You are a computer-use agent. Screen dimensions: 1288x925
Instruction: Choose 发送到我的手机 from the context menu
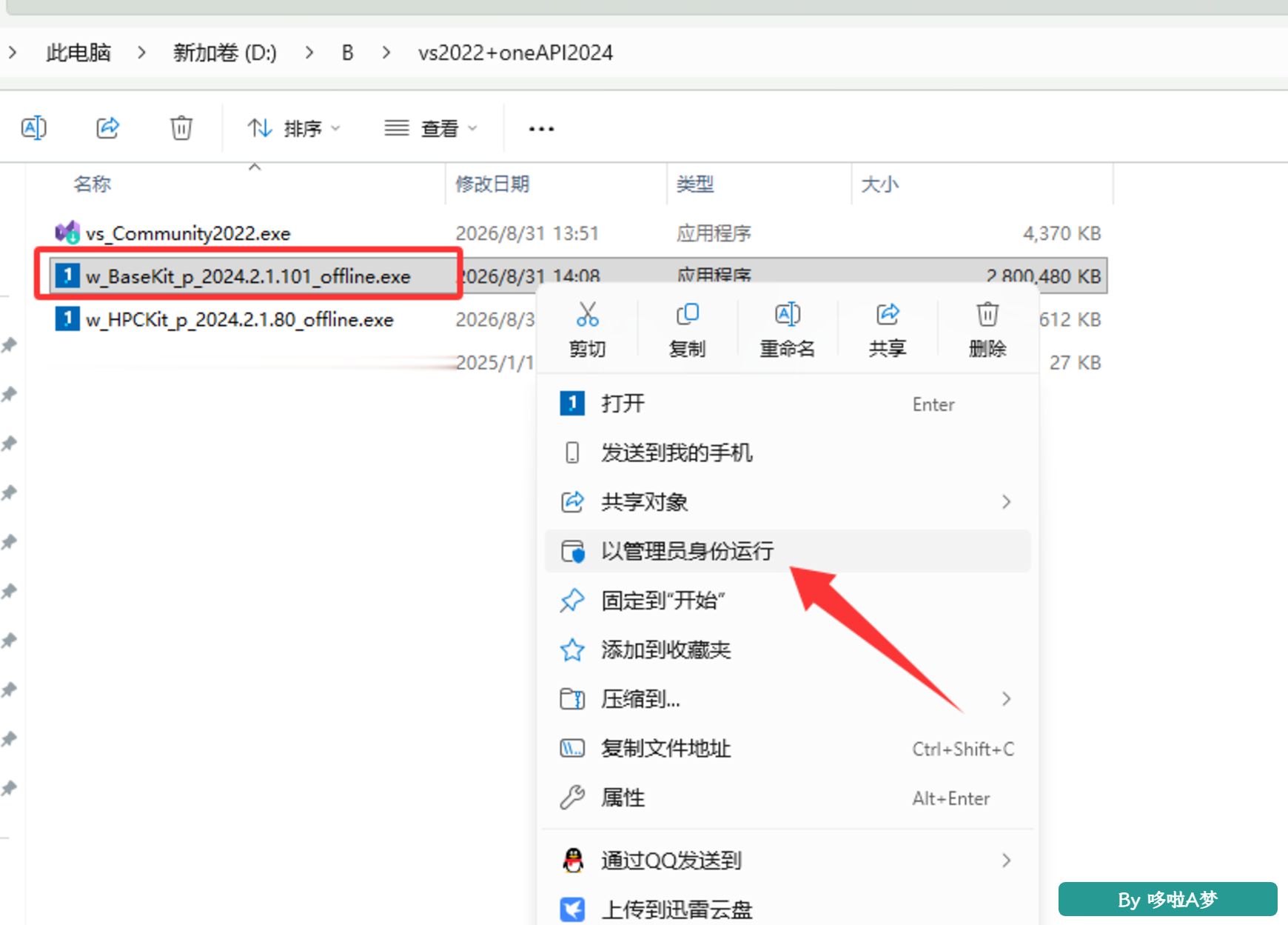pyautogui.click(x=788, y=453)
